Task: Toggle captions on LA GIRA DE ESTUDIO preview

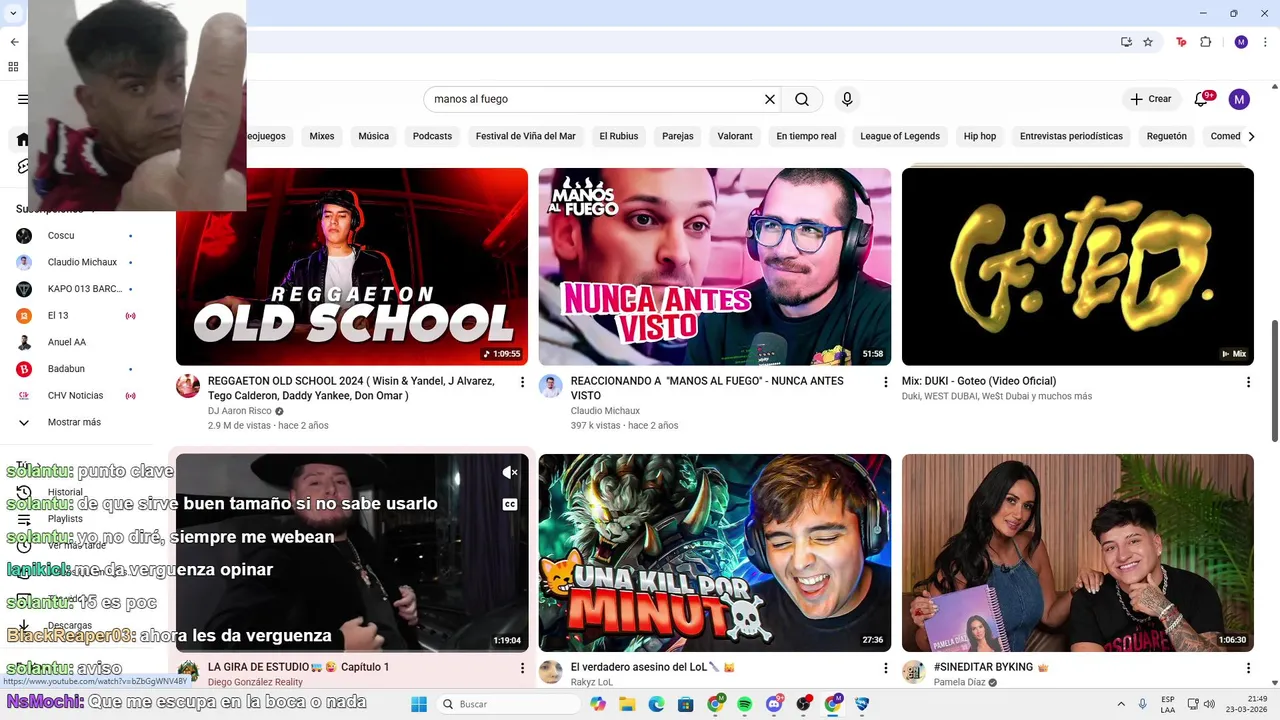Action: click(x=510, y=504)
